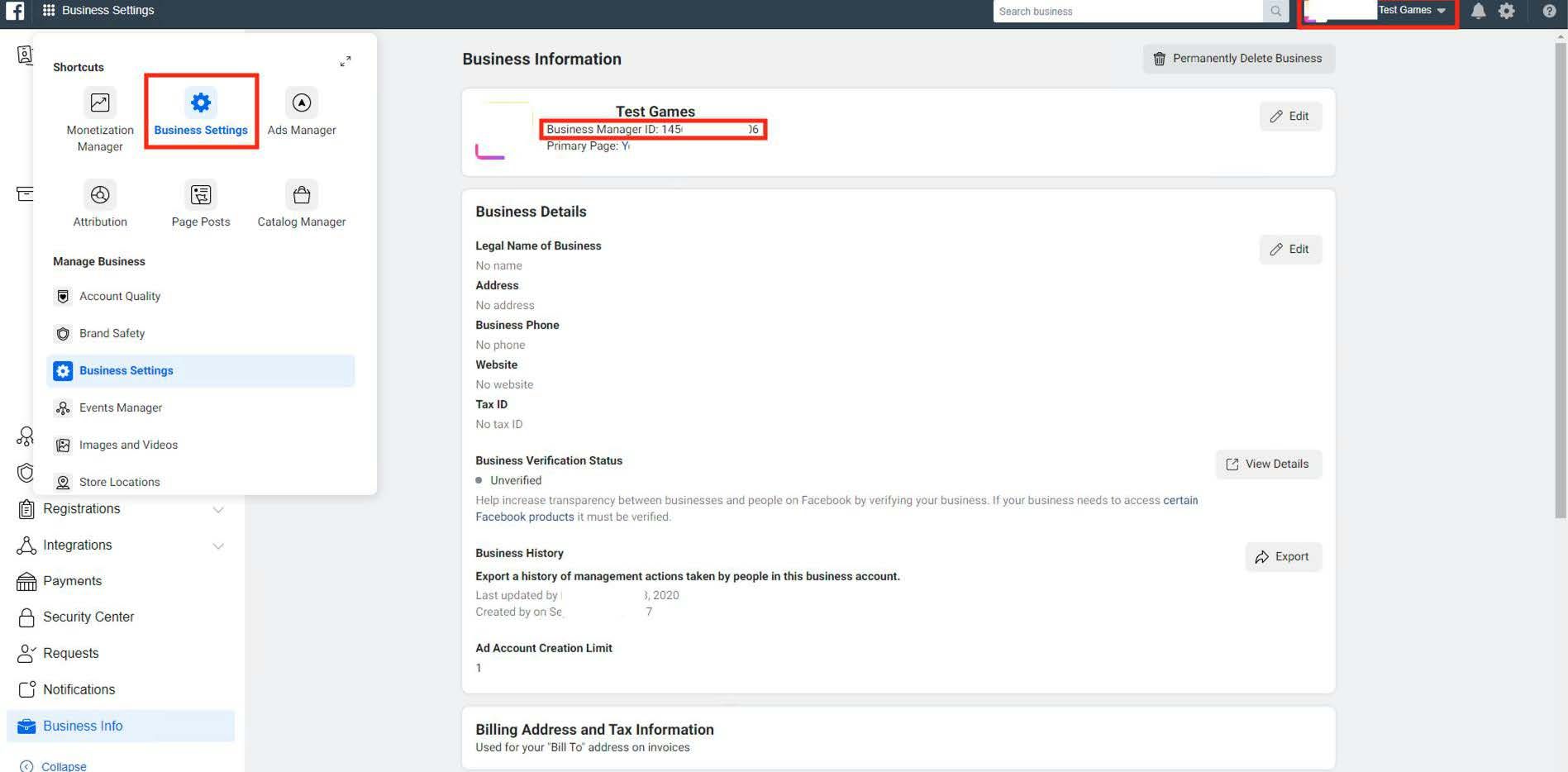Click the apps grid icon next to Facebook logo

pyautogui.click(x=47, y=10)
